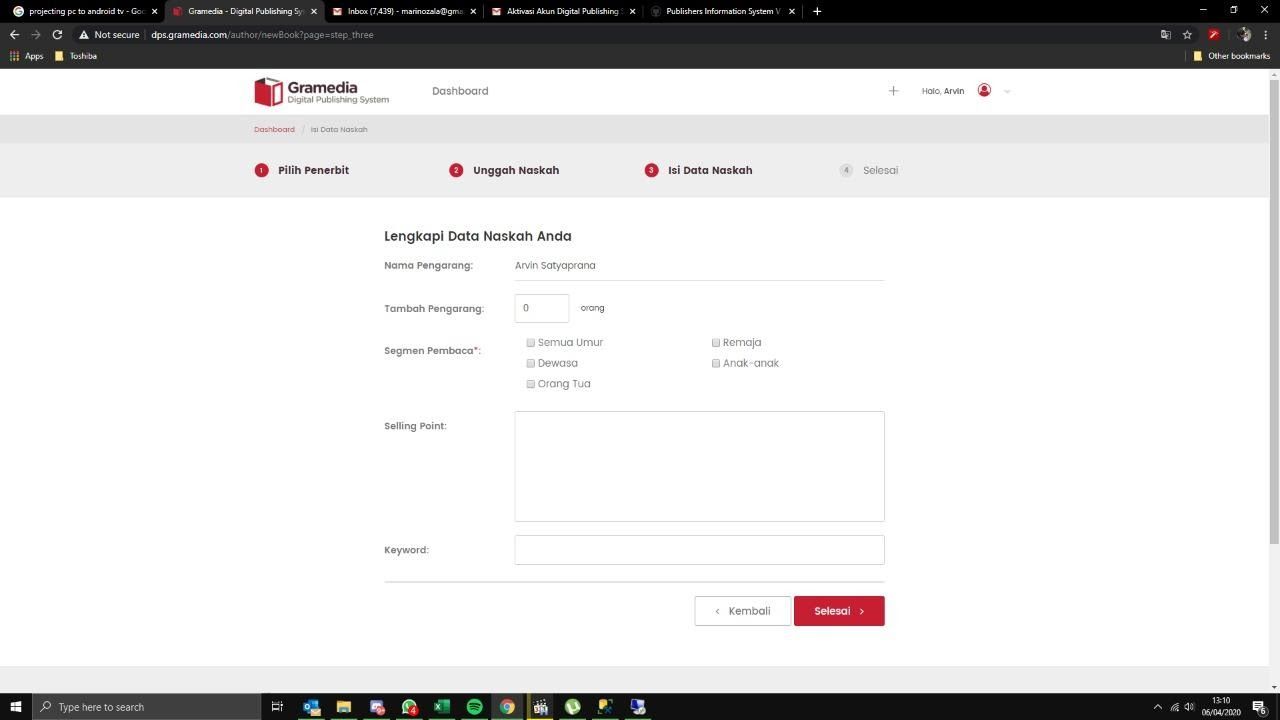Viewport: 1280px width, 720px height.
Task: Click the browser back arrow
Action: tap(14, 34)
